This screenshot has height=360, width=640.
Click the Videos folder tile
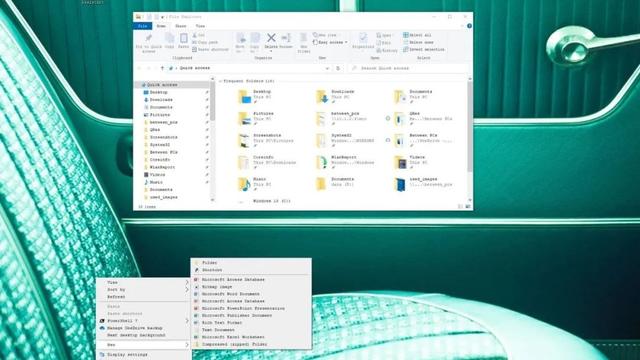[411, 162]
